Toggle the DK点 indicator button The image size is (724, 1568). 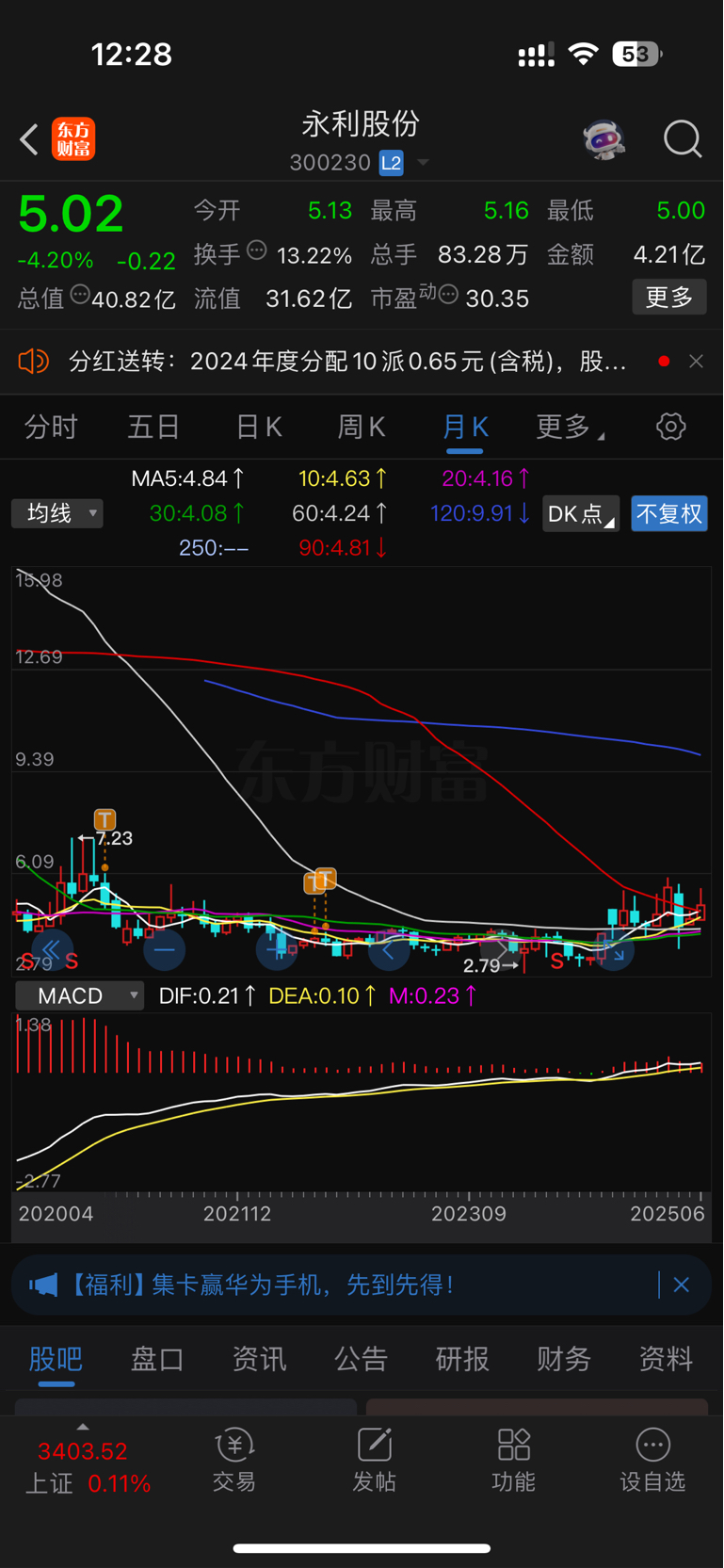(580, 514)
